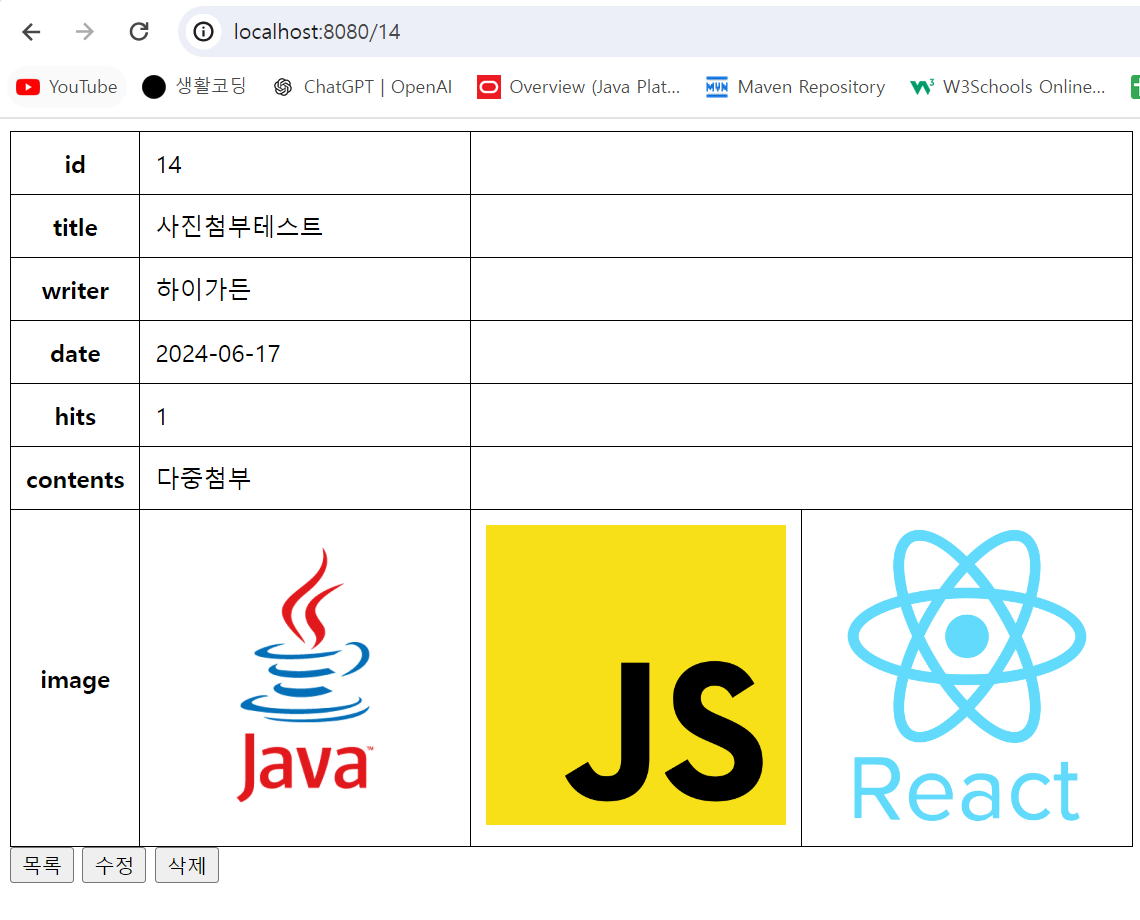Open the YouTube bookmark
1140x920 pixels.
(67, 87)
